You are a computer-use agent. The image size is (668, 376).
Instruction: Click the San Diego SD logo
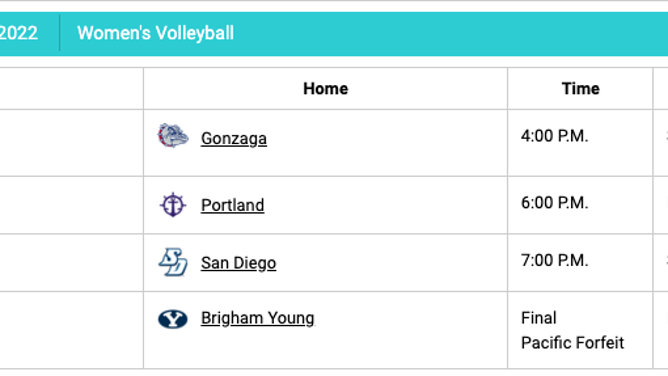click(x=173, y=262)
